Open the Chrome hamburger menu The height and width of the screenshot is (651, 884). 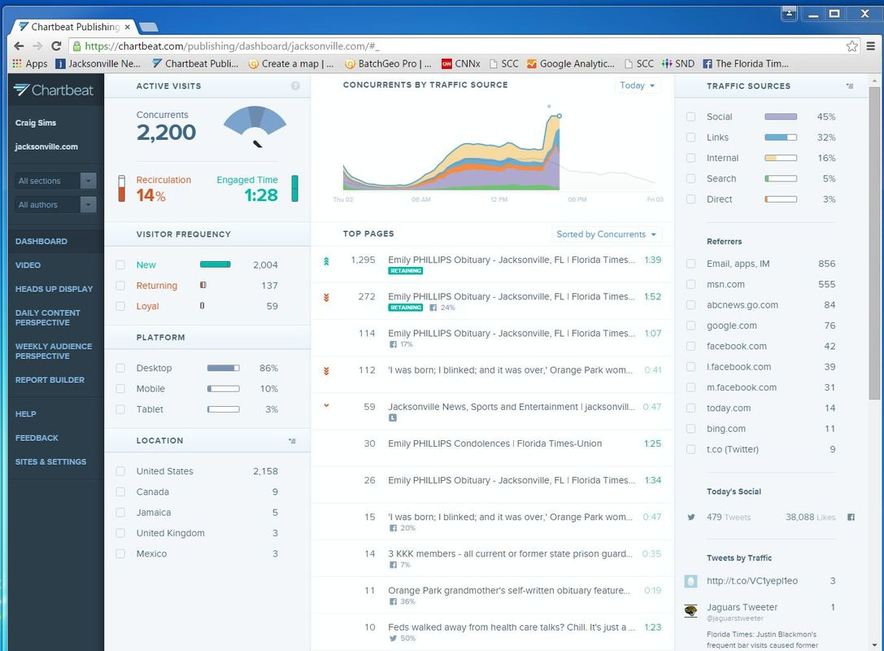(871, 46)
